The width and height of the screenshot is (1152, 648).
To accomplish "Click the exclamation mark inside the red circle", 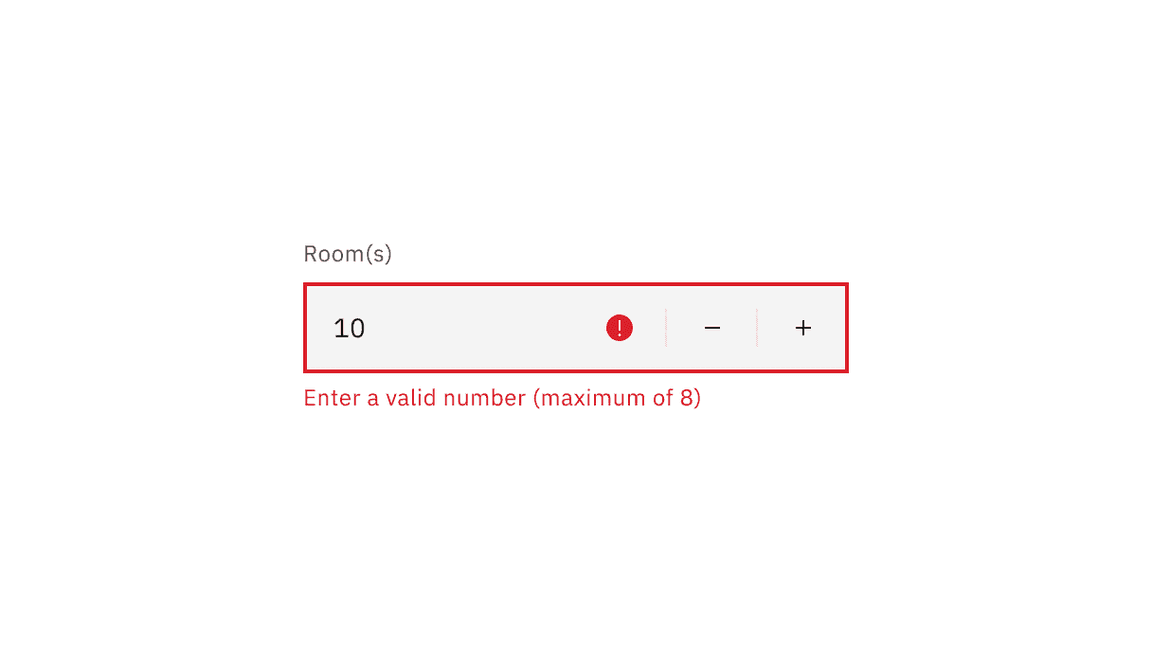I will [x=619, y=327].
